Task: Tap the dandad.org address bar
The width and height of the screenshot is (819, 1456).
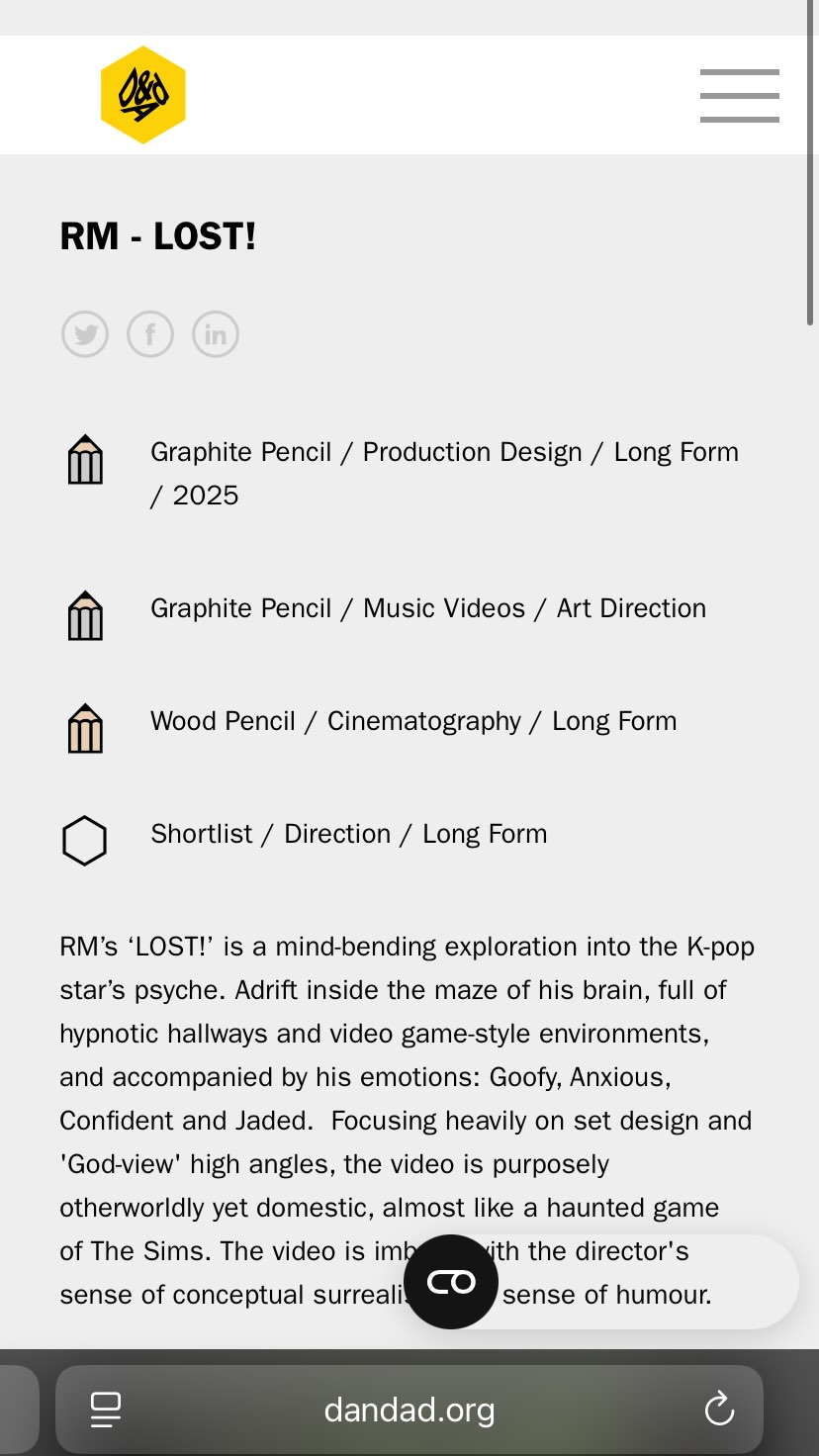Action: click(x=409, y=1410)
